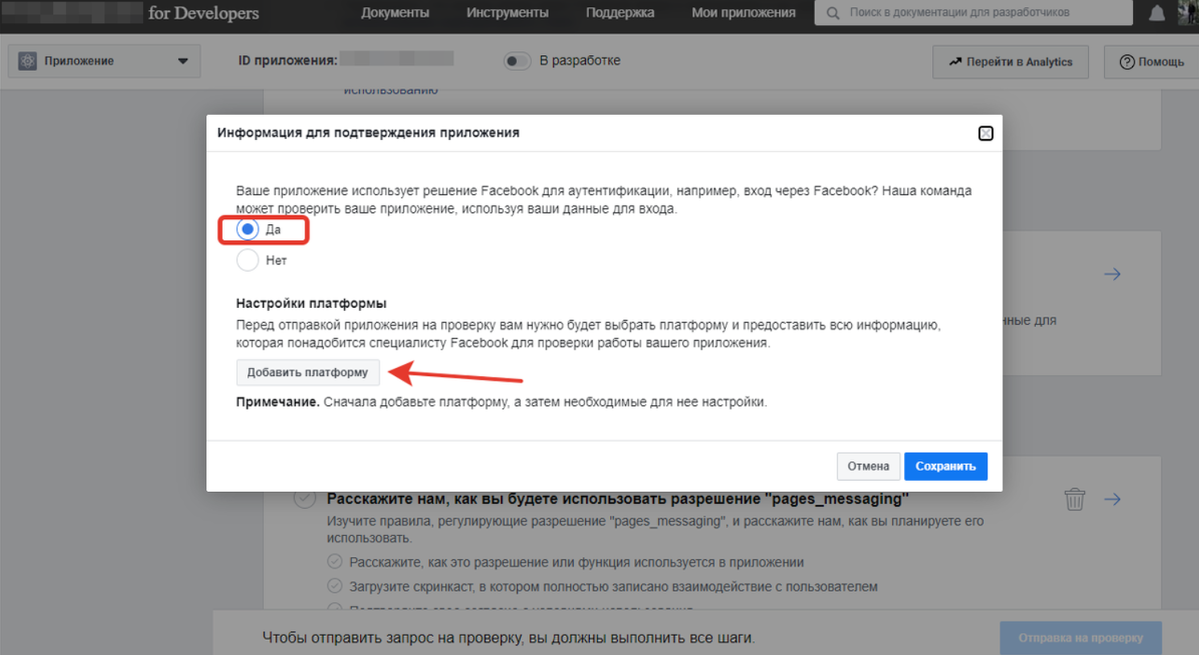Open the 'Мои приложения' menu
Image resolution: width=1199 pixels, height=655 pixels.
[x=743, y=13]
